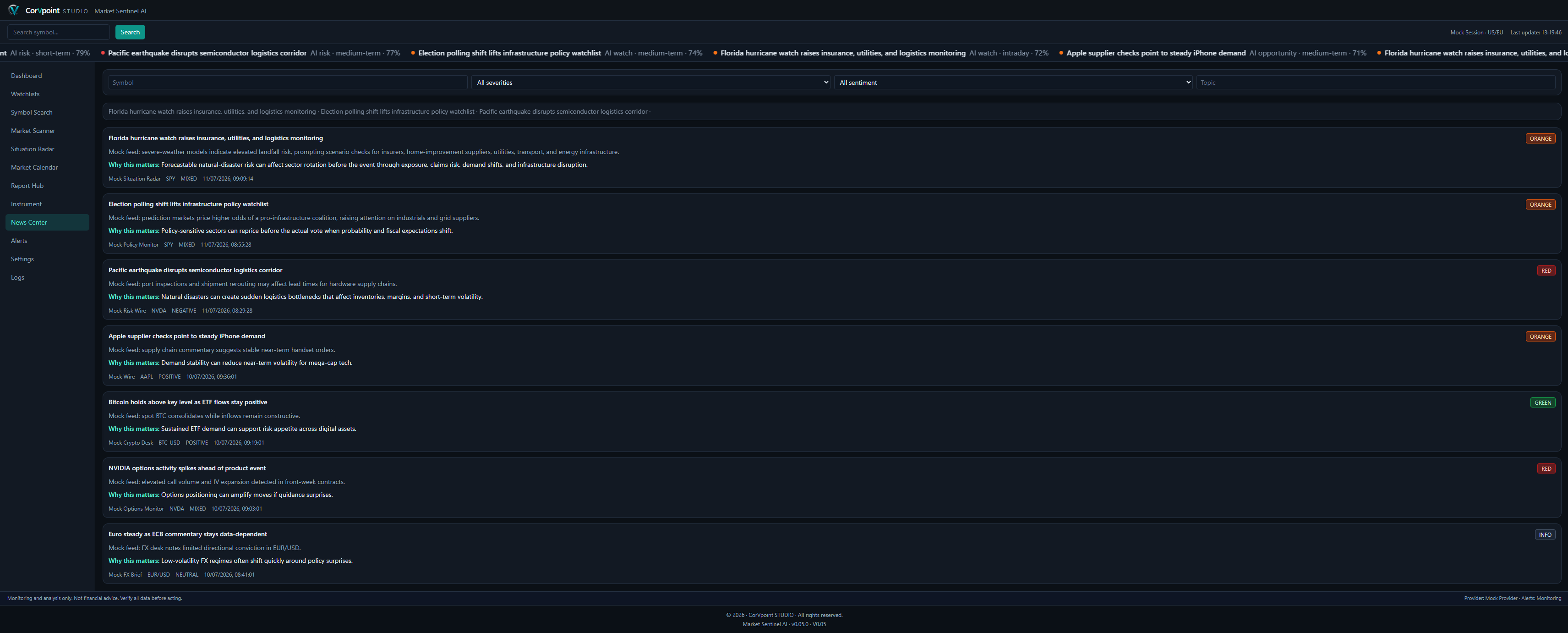Open the Dashboard page in sidebar
The width and height of the screenshot is (1568, 633).
[48, 76]
